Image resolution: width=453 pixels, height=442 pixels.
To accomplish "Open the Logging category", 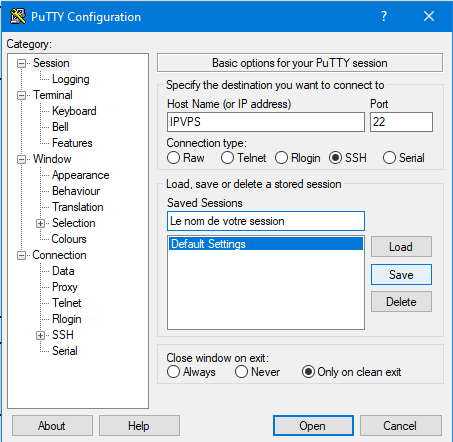I will [71, 79].
